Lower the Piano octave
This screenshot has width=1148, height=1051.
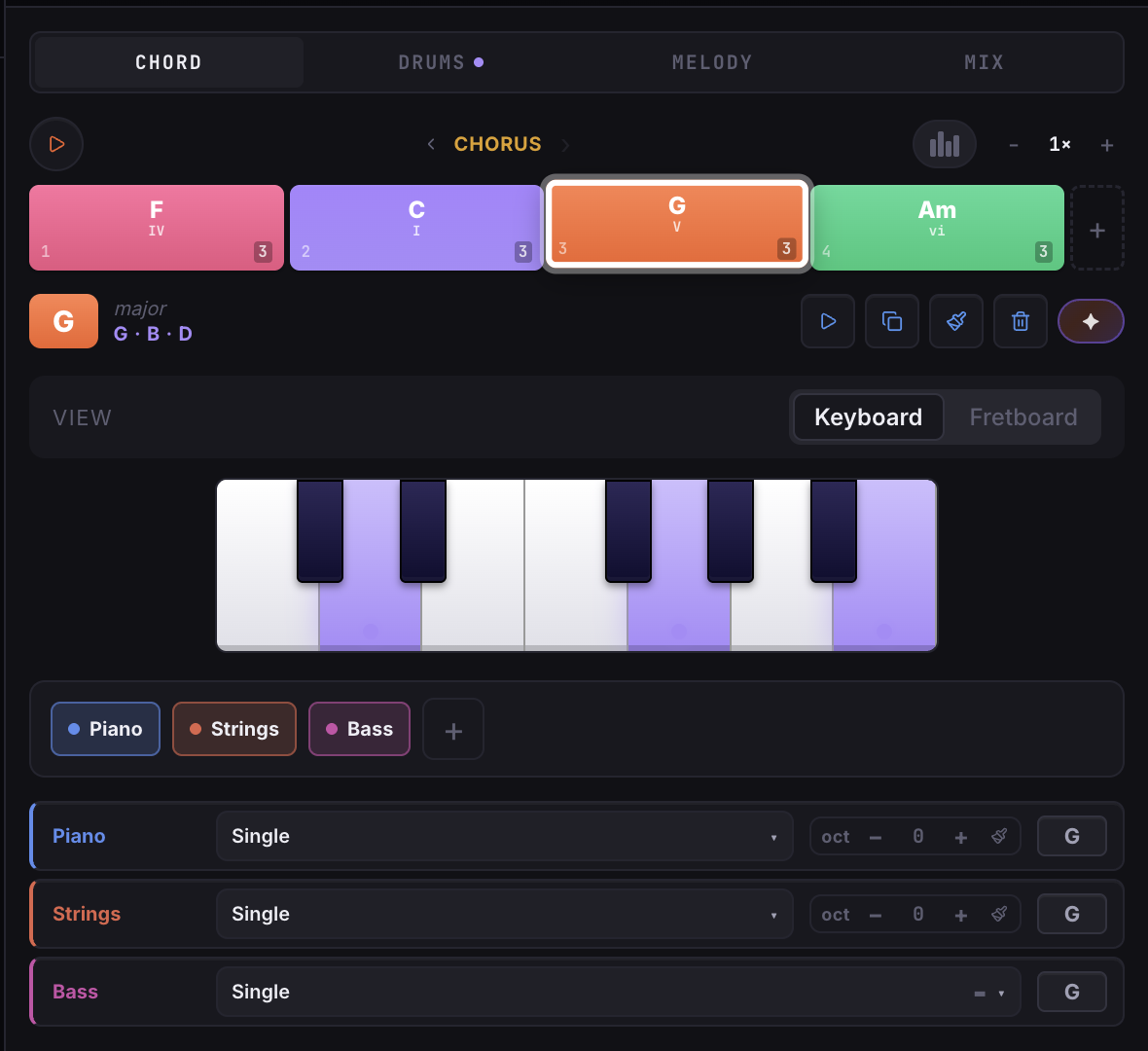[875, 836]
